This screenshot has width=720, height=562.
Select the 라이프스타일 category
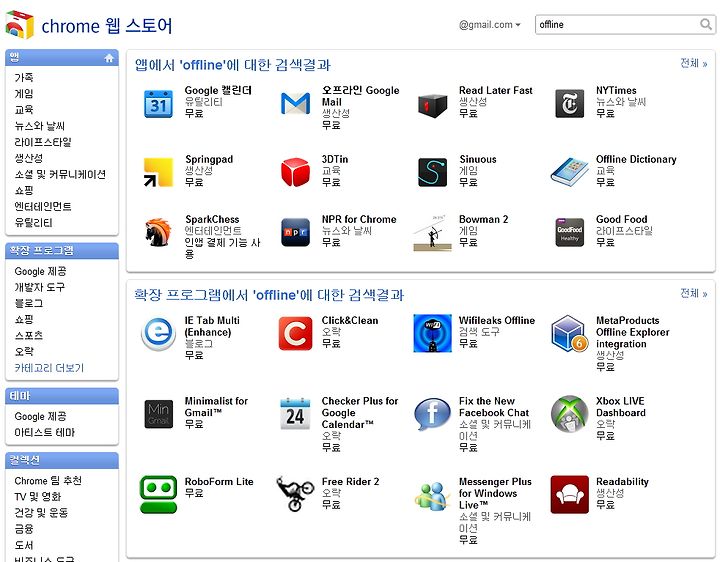(43, 142)
